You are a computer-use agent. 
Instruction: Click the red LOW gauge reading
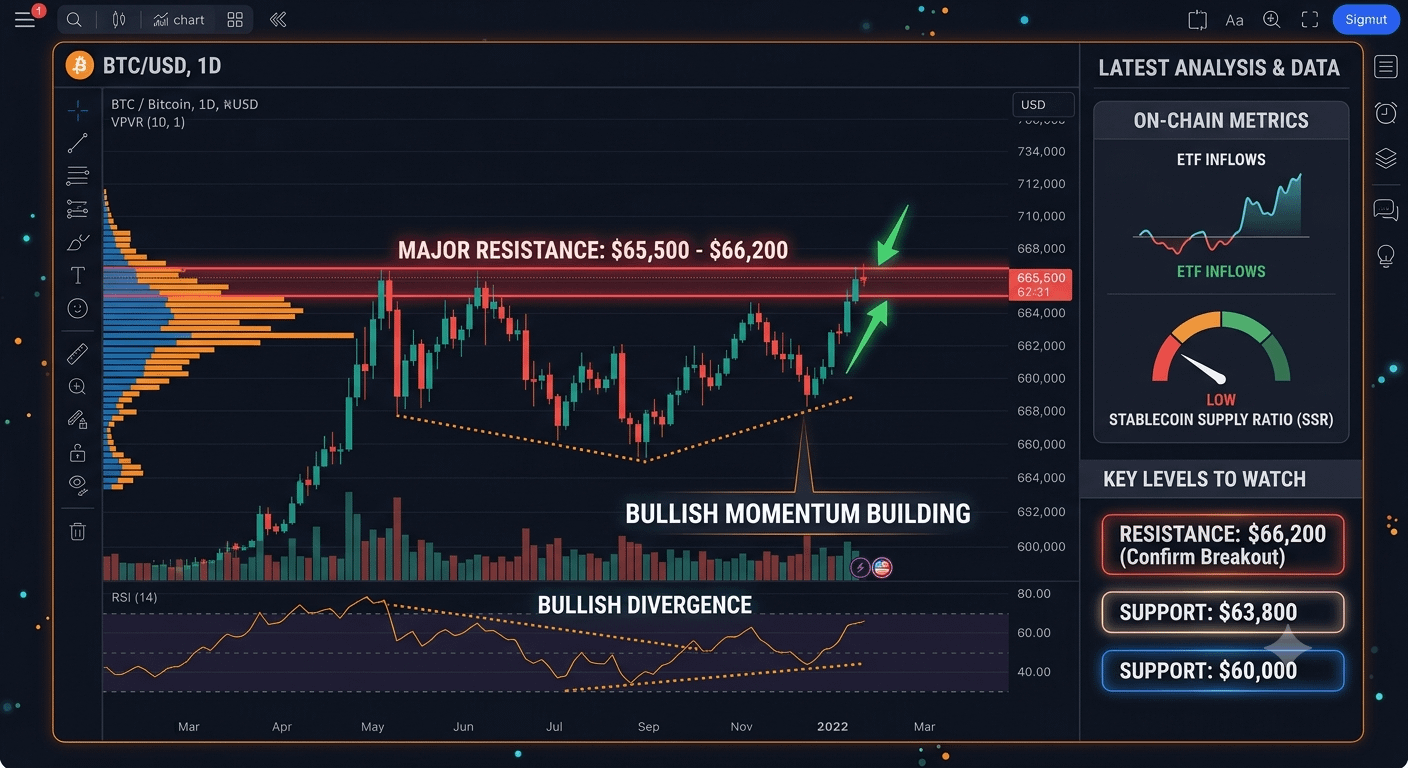1221,400
